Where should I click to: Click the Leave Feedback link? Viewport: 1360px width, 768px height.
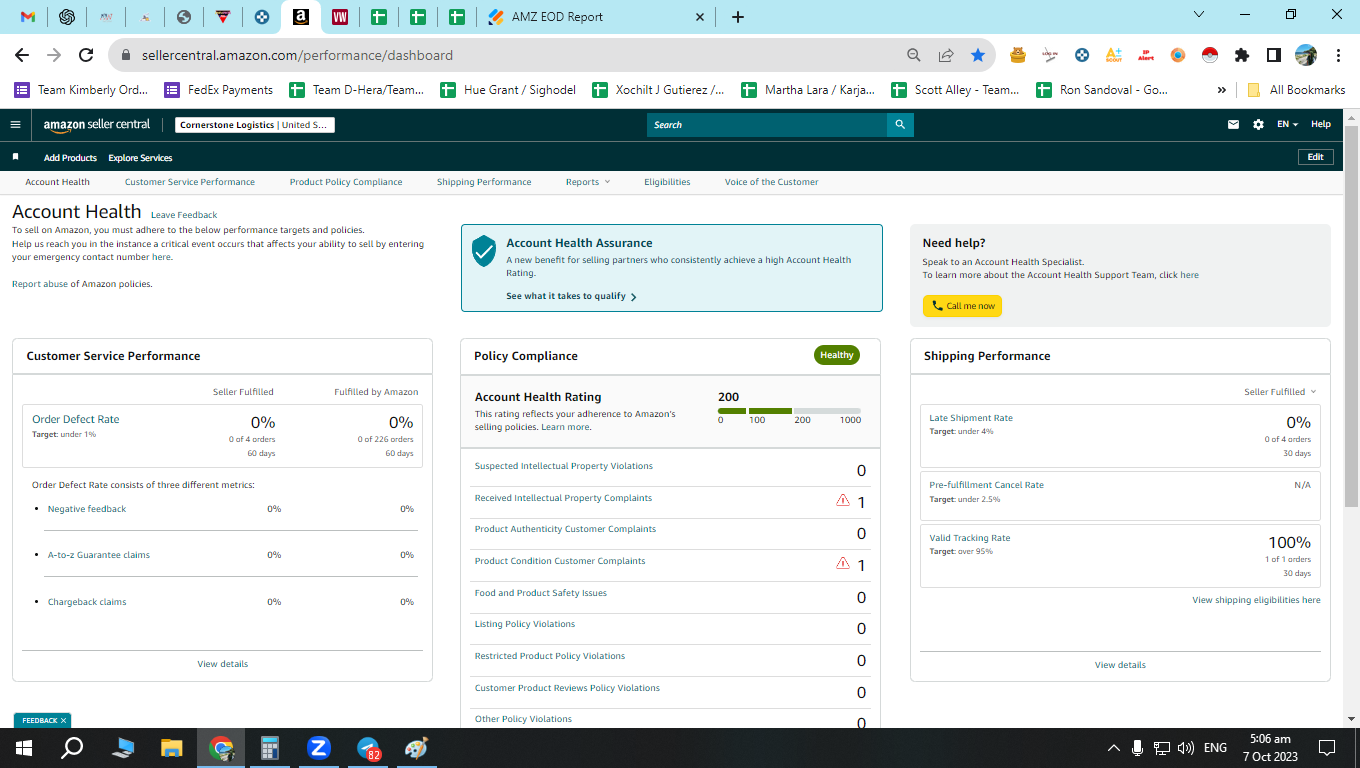[x=184, y=215]
